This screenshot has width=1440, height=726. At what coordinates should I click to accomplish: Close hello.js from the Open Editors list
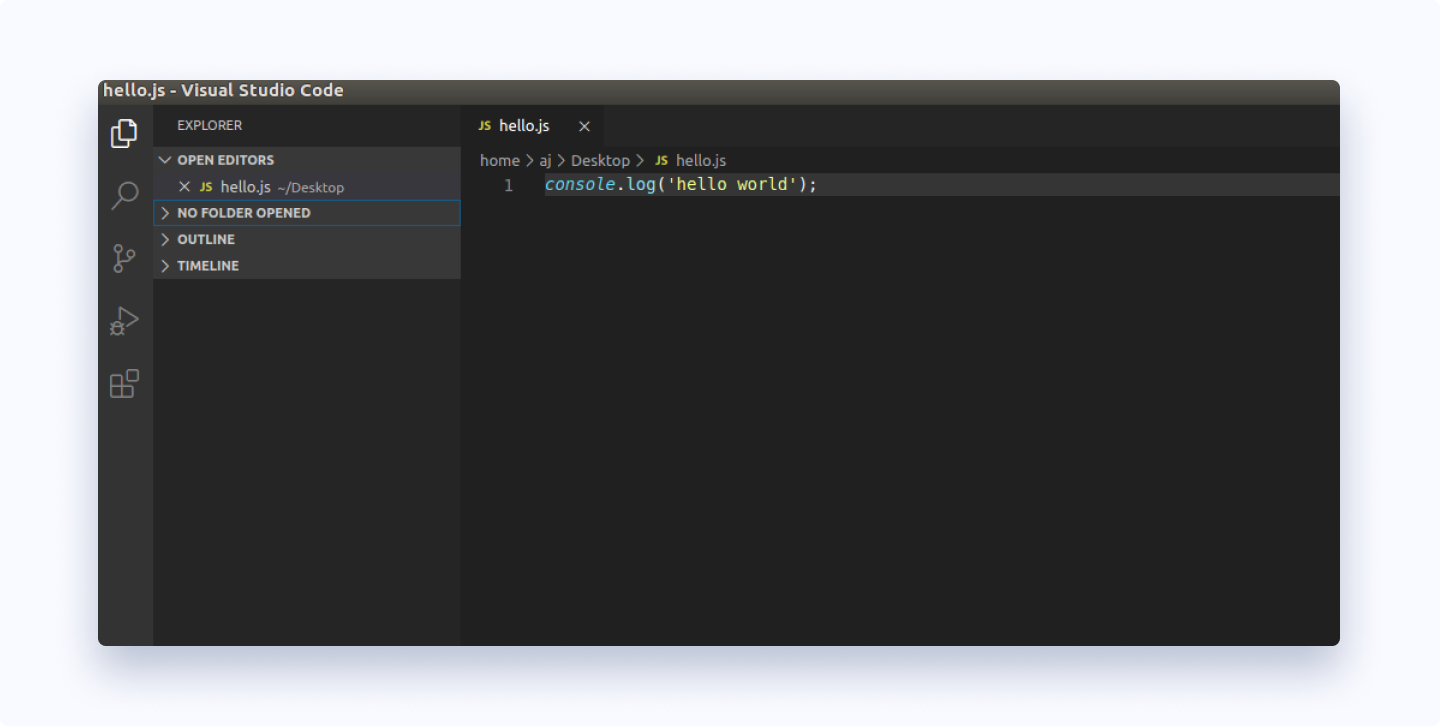pyautogui.click(x=184, y=186)
